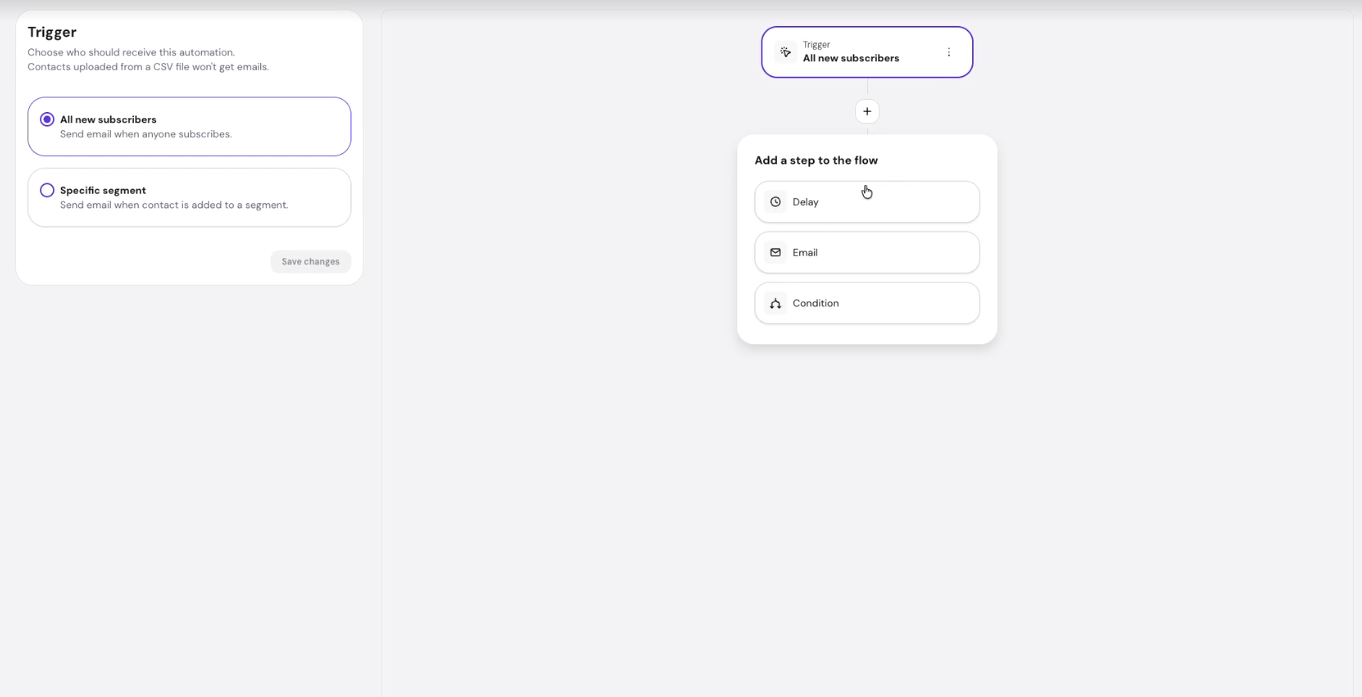Viewport: 1362px width, 697px height.
Task: Choose the 'Send email when anyone subscribes' card
Action: [189, 126]
